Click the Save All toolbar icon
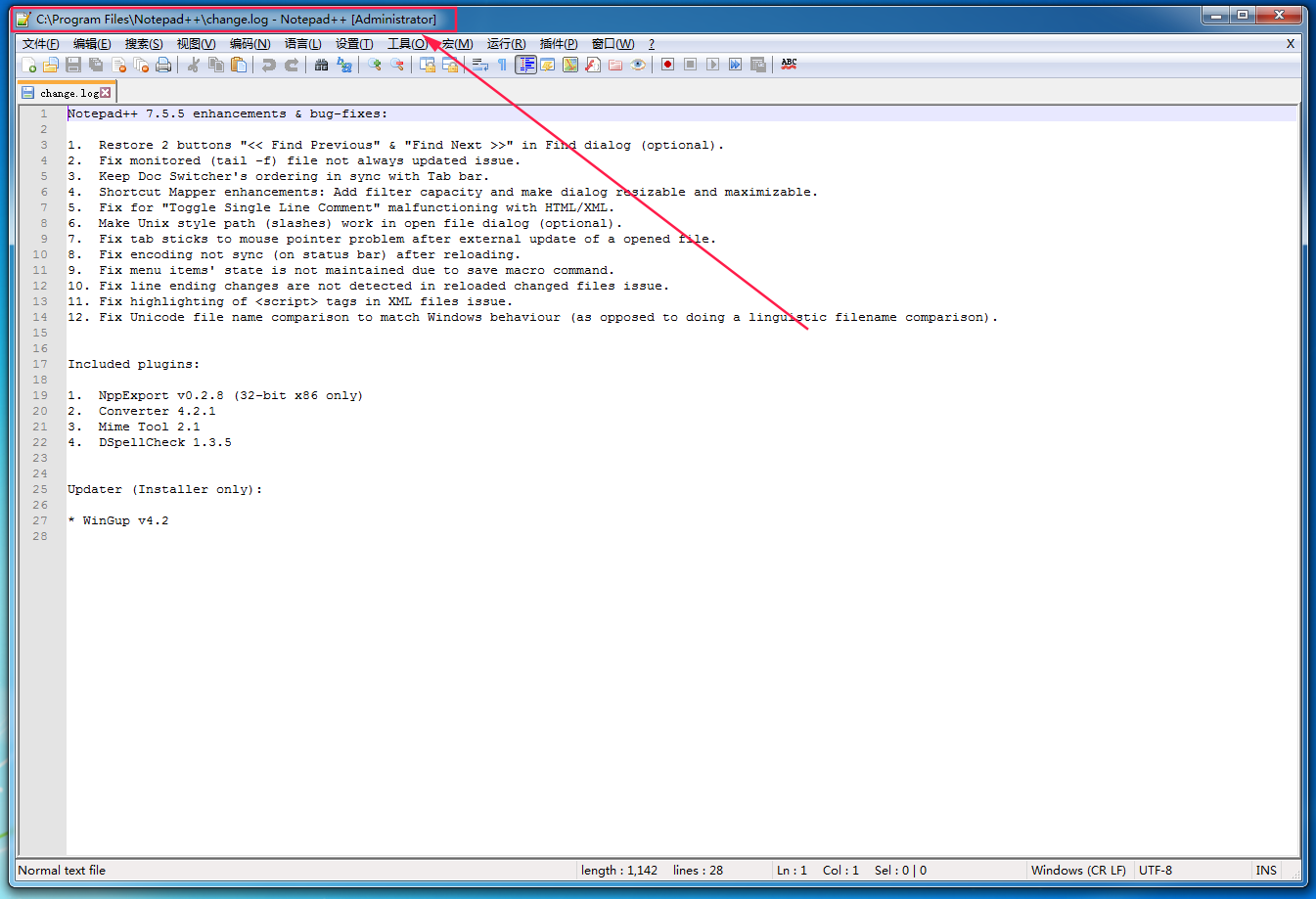This screenshot has height=899, width=1316. click(x=96, y=65)
